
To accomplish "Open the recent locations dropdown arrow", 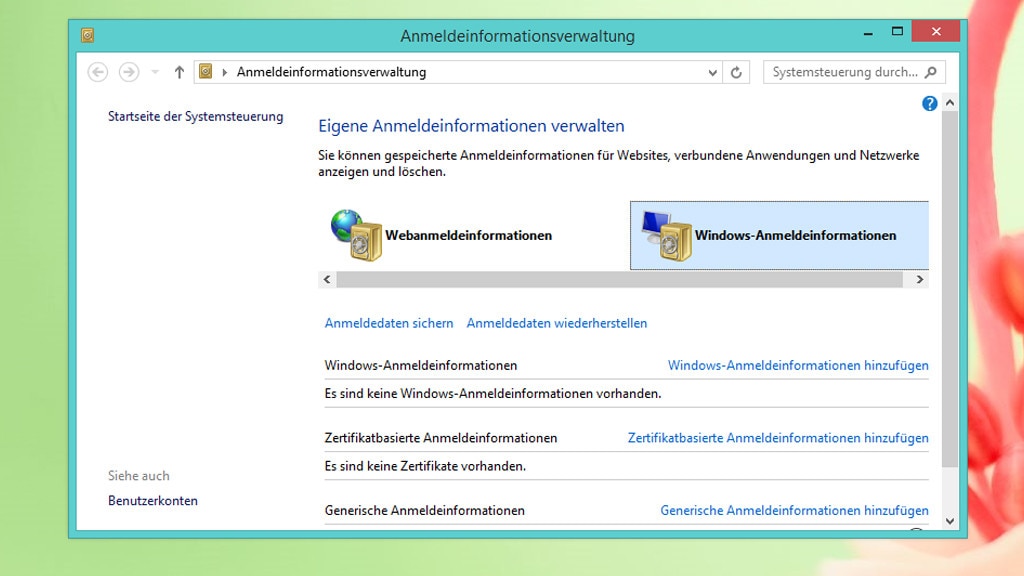I will (155, 72).
